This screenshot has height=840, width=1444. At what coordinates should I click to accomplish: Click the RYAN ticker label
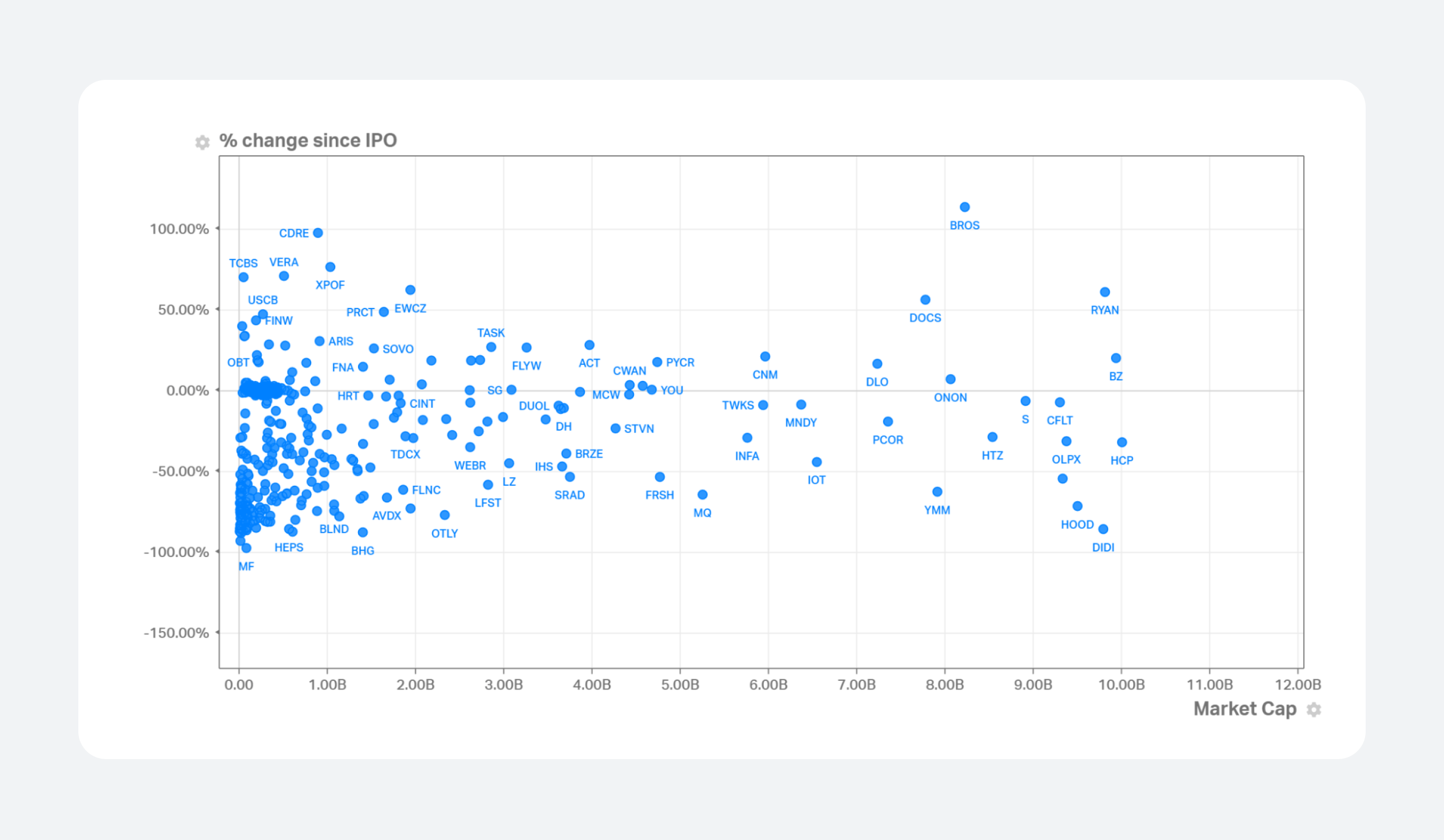tap(1104, 310)
